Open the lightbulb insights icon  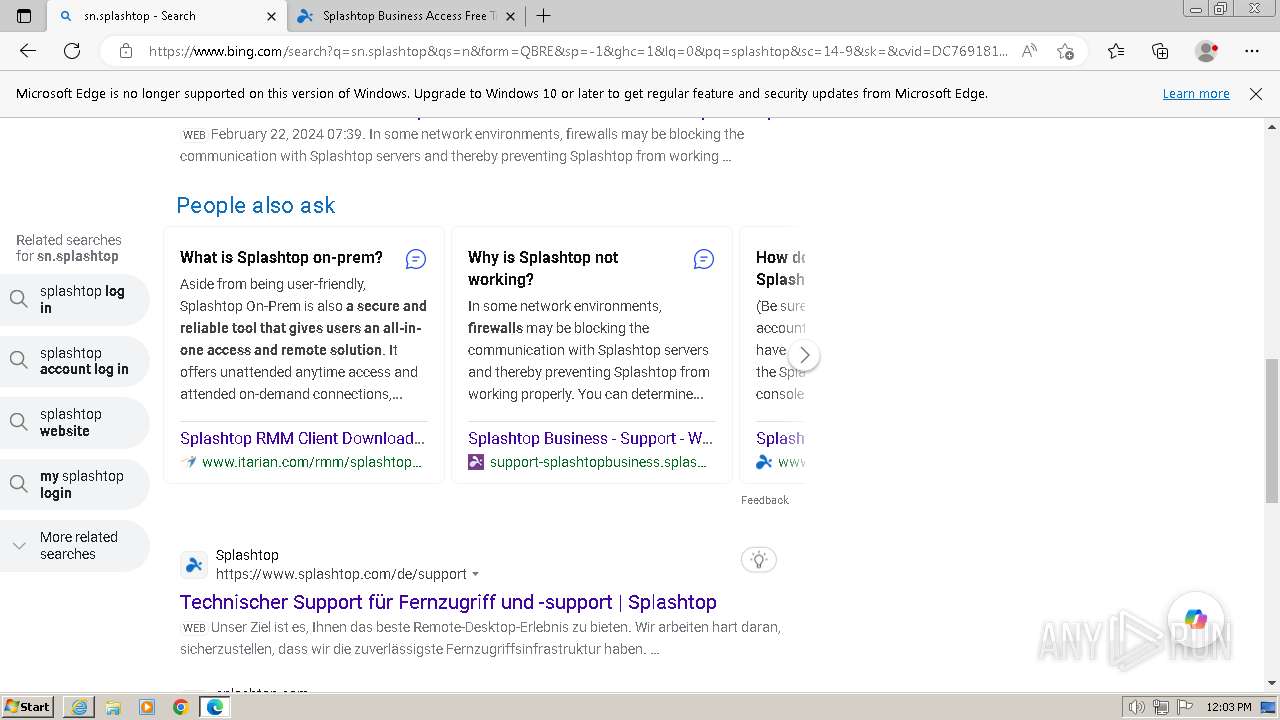pyautogui.click(x=759, y=559)
